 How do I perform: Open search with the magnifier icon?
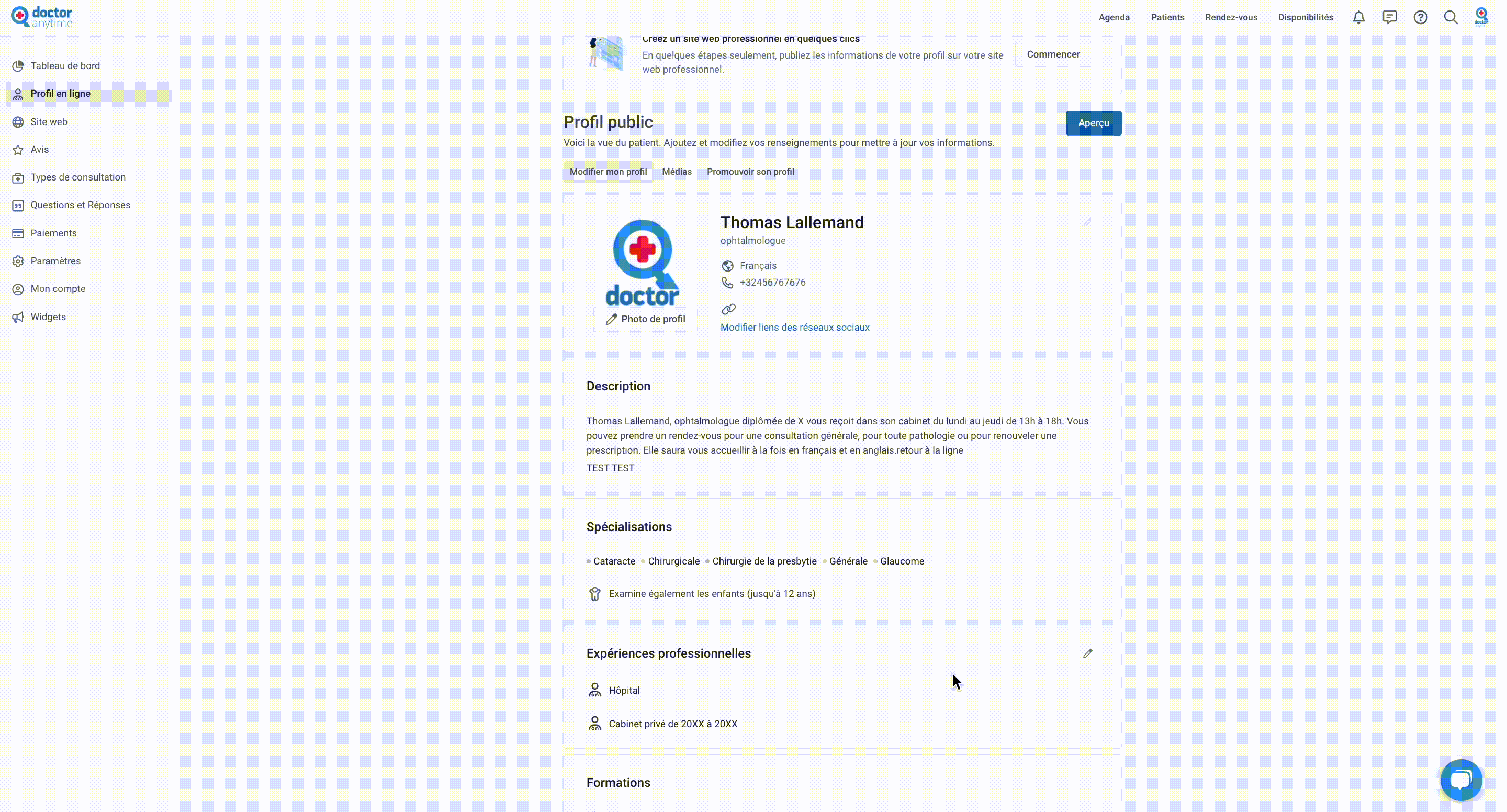(x=1451, y=18)
